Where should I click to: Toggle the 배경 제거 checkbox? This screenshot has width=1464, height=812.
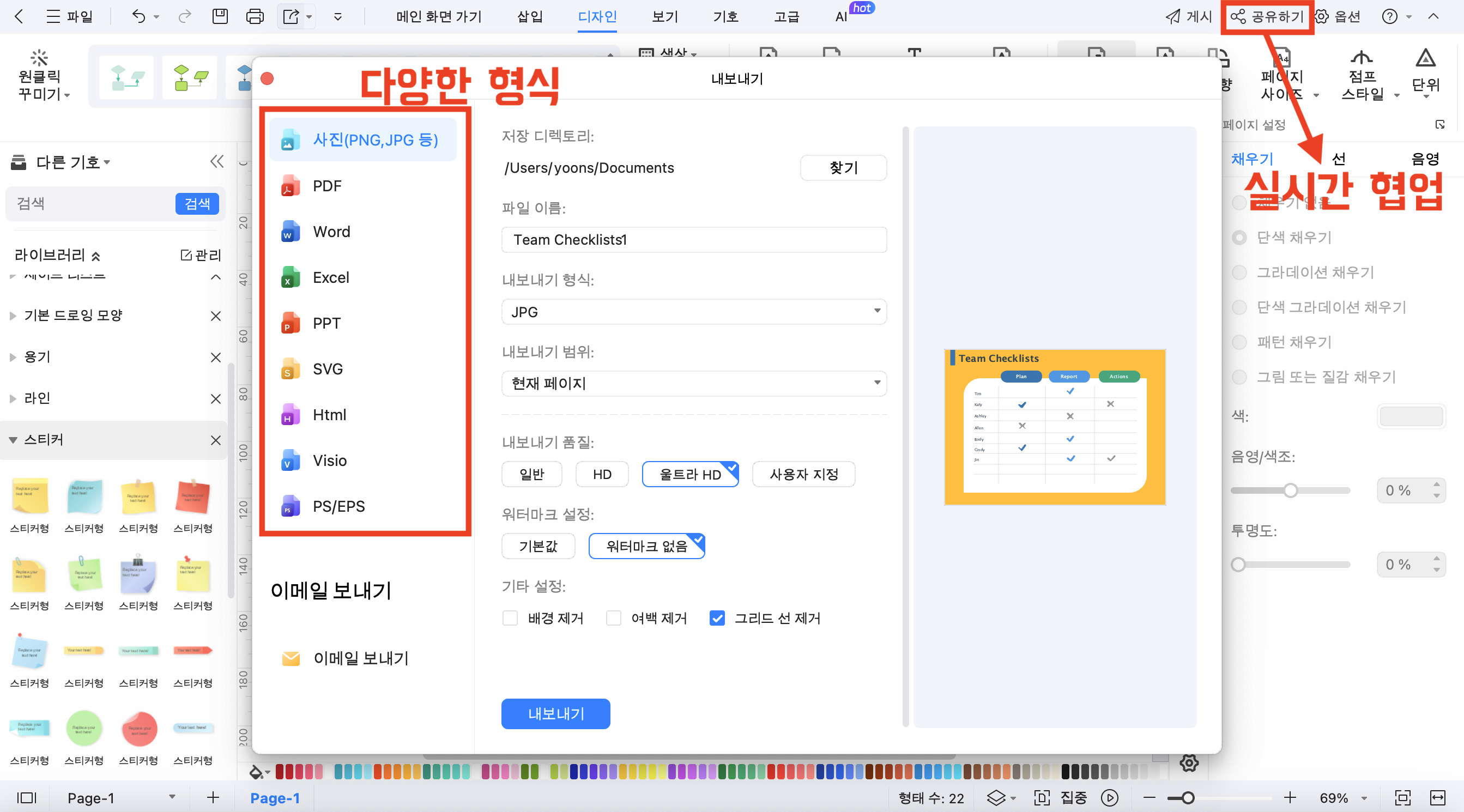point(512,617)
